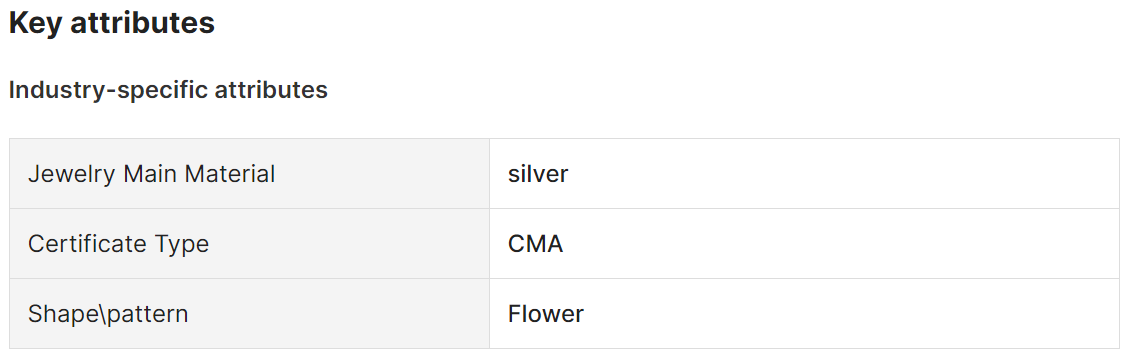Select the "Shape\pattern" label cell

click(250, 313)
